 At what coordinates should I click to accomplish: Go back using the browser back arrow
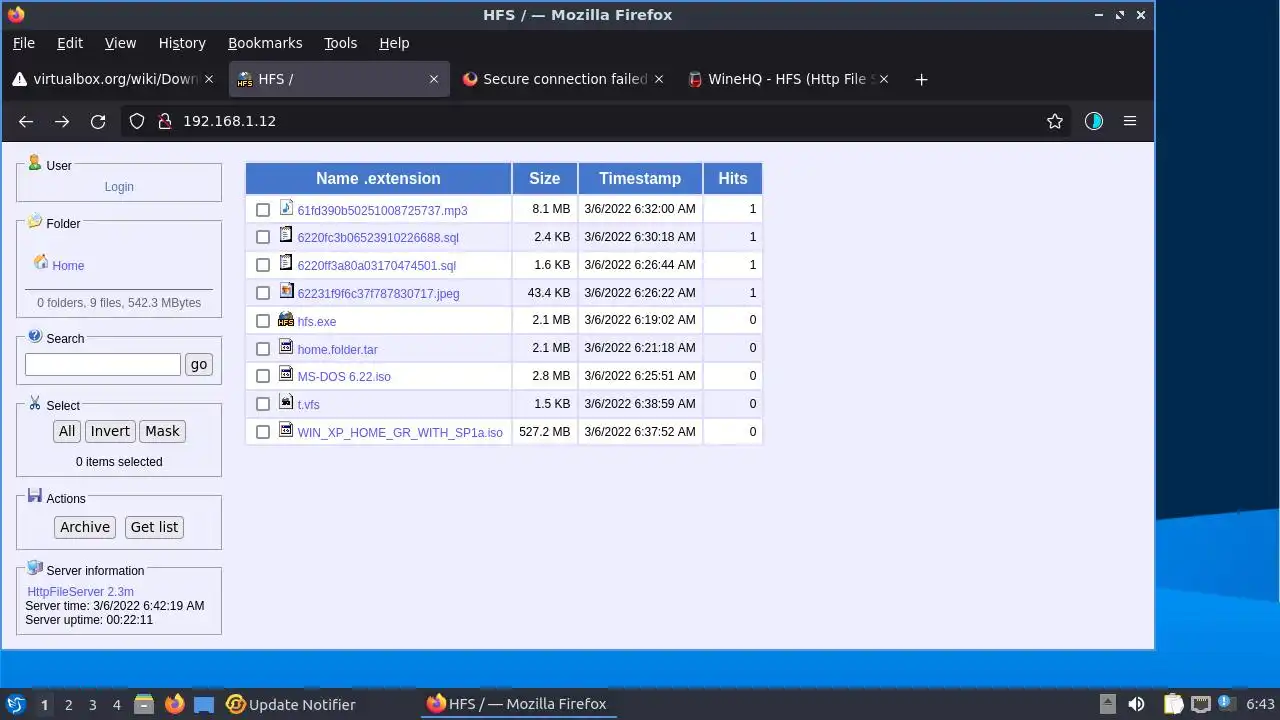pos(26,121)
